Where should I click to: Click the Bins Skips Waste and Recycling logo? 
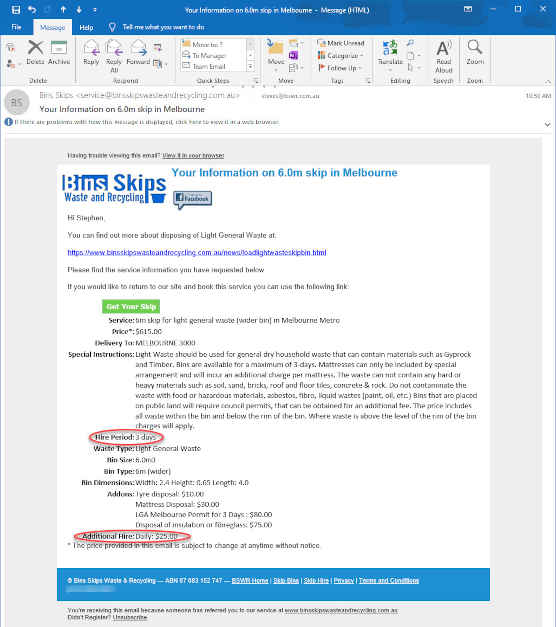pos(114,188)
